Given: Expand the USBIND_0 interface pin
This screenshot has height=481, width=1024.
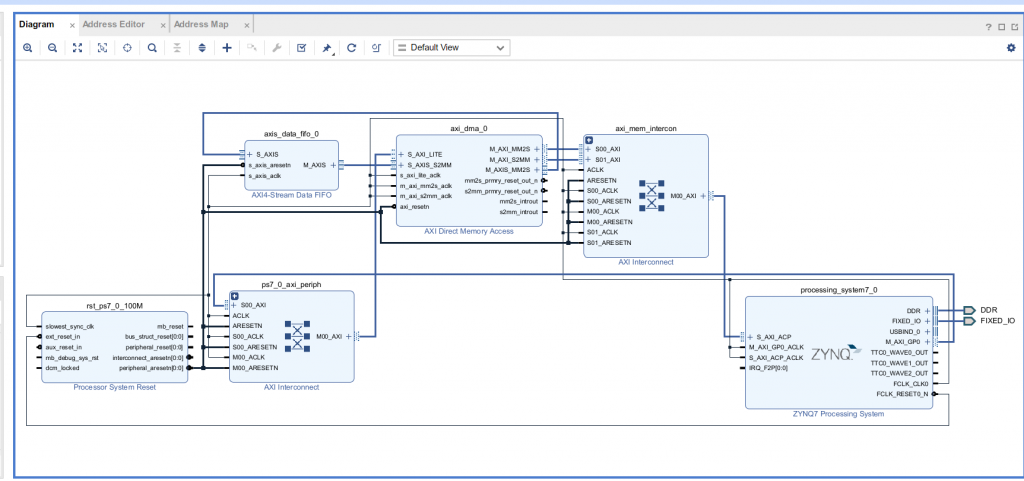Looking at the screenshot, I should pos(927,332).
